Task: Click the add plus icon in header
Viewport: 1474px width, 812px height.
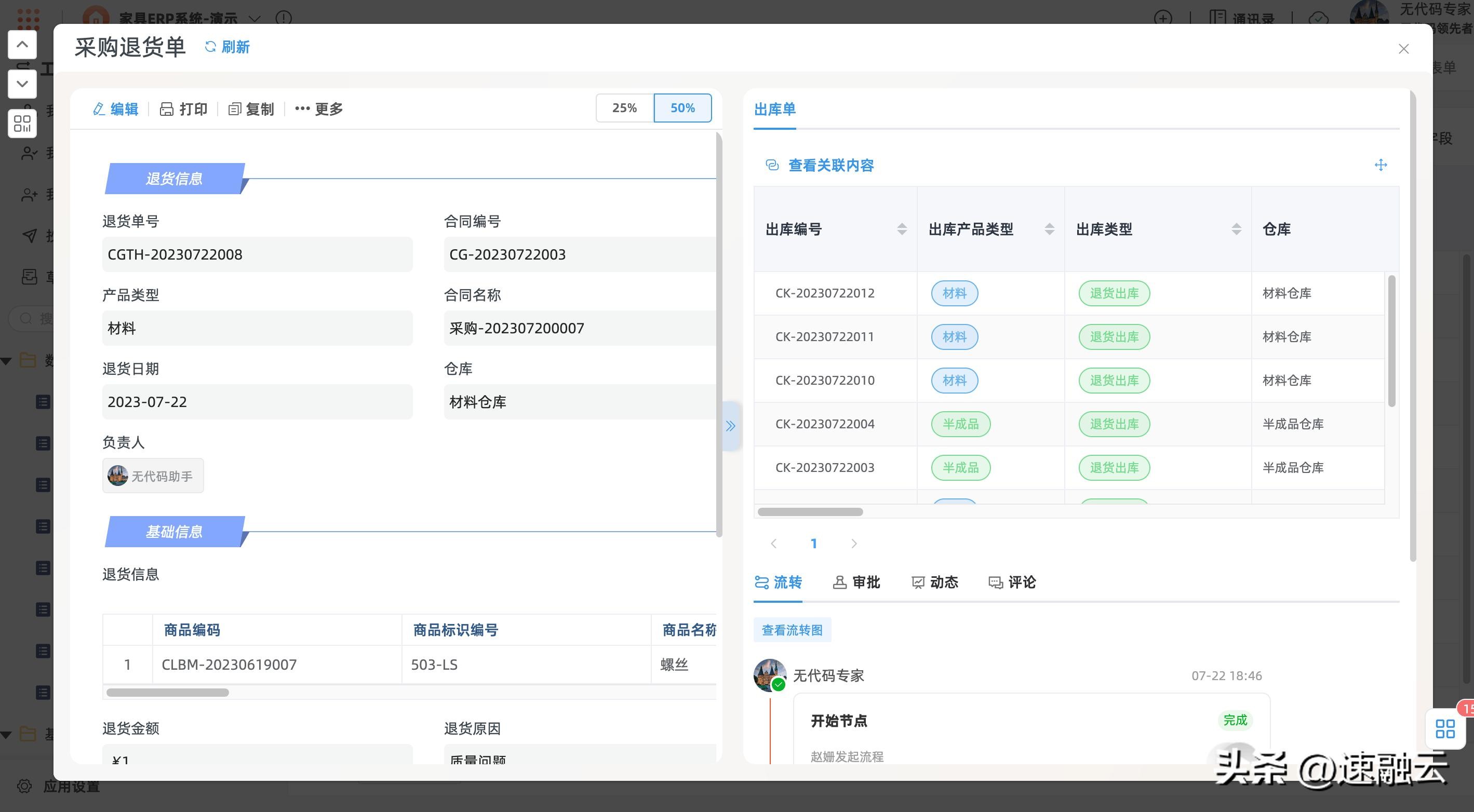Action: point(1163,18)
